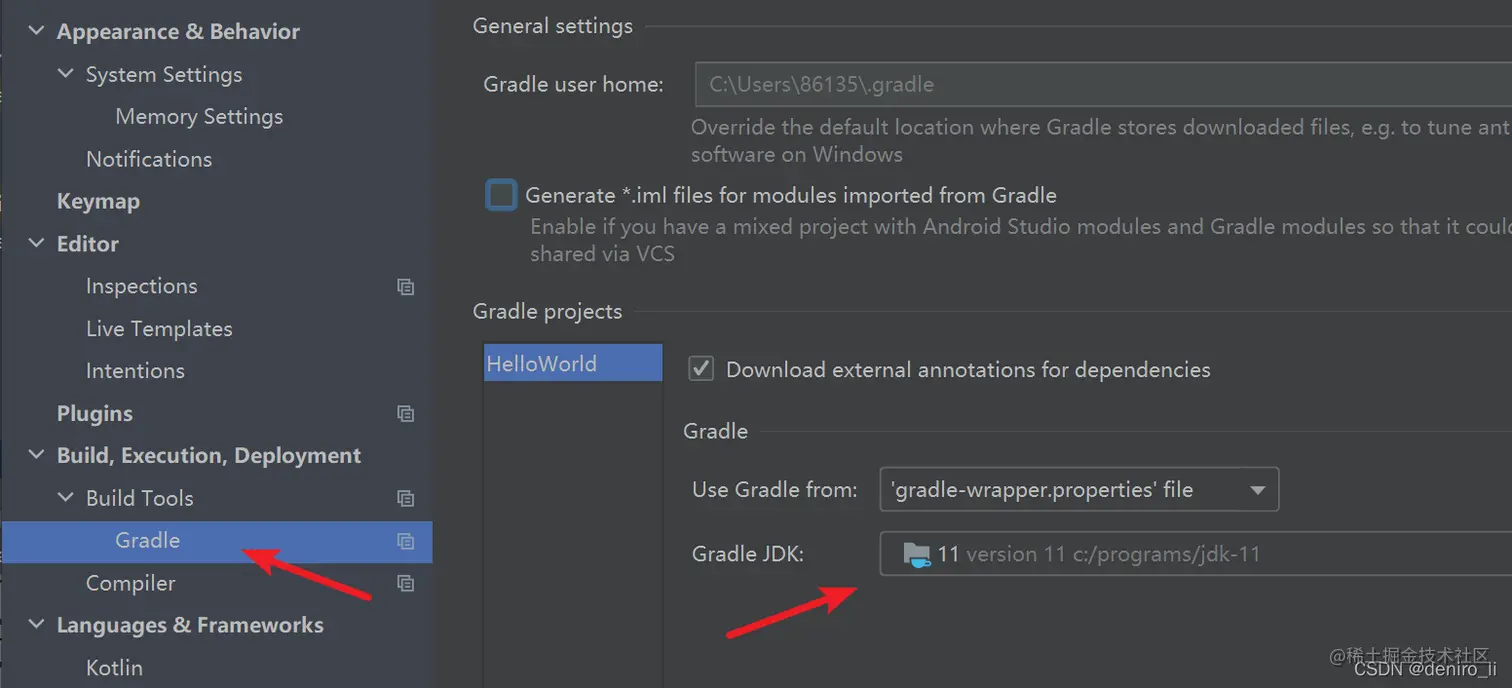Collapse the System Settings node

(x=66, y=74)
